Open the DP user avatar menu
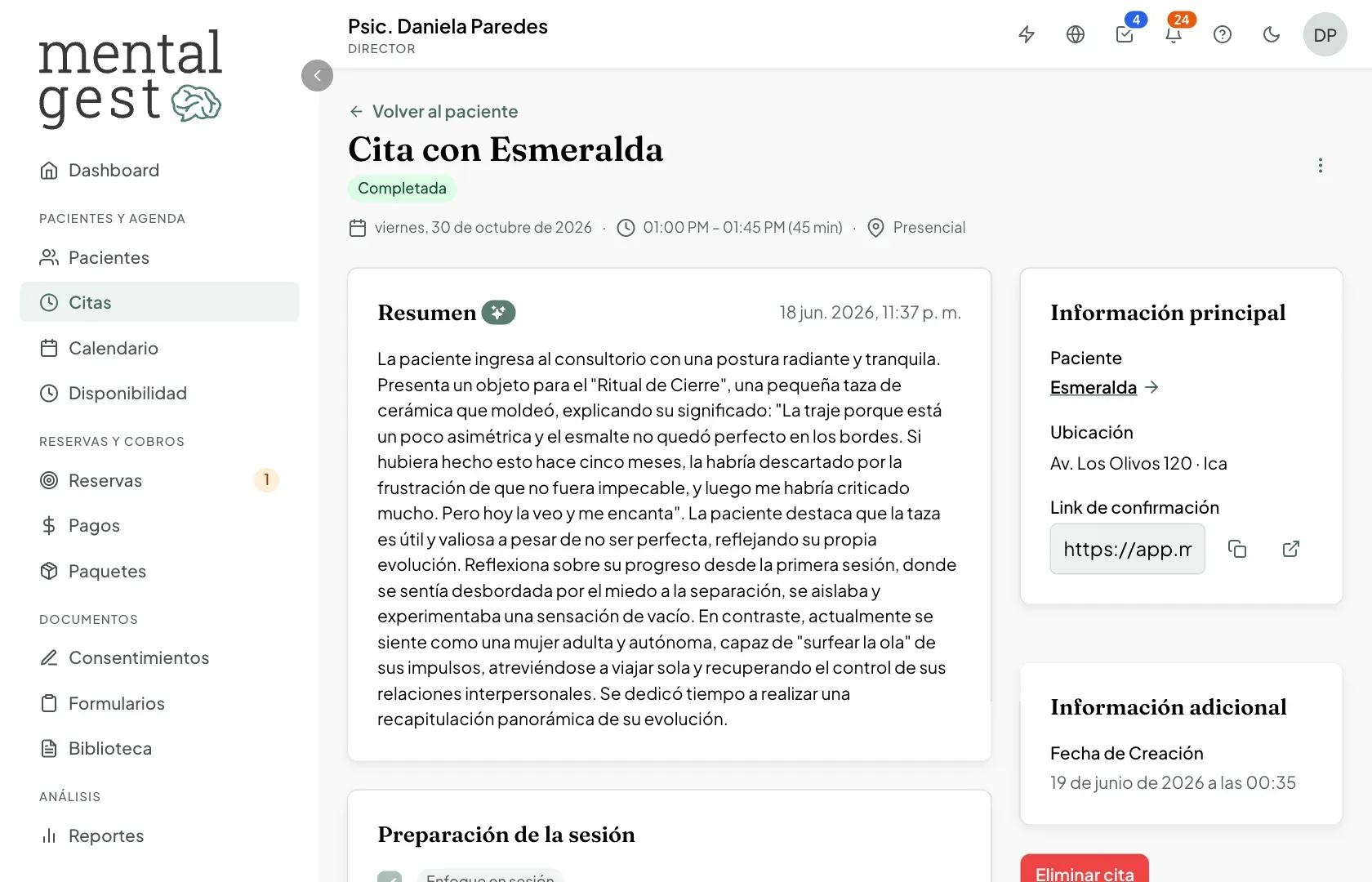The height and width of the screenshot is (882, 1372). [1325, 34]
